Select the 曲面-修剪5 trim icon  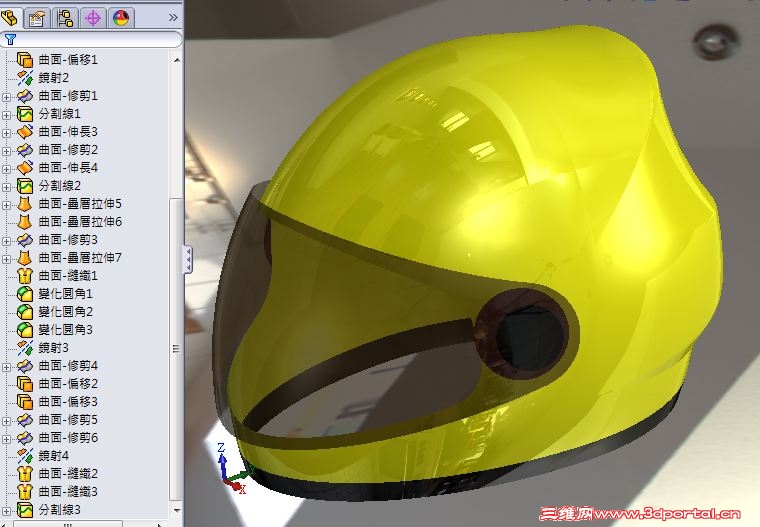pos(25,420)
